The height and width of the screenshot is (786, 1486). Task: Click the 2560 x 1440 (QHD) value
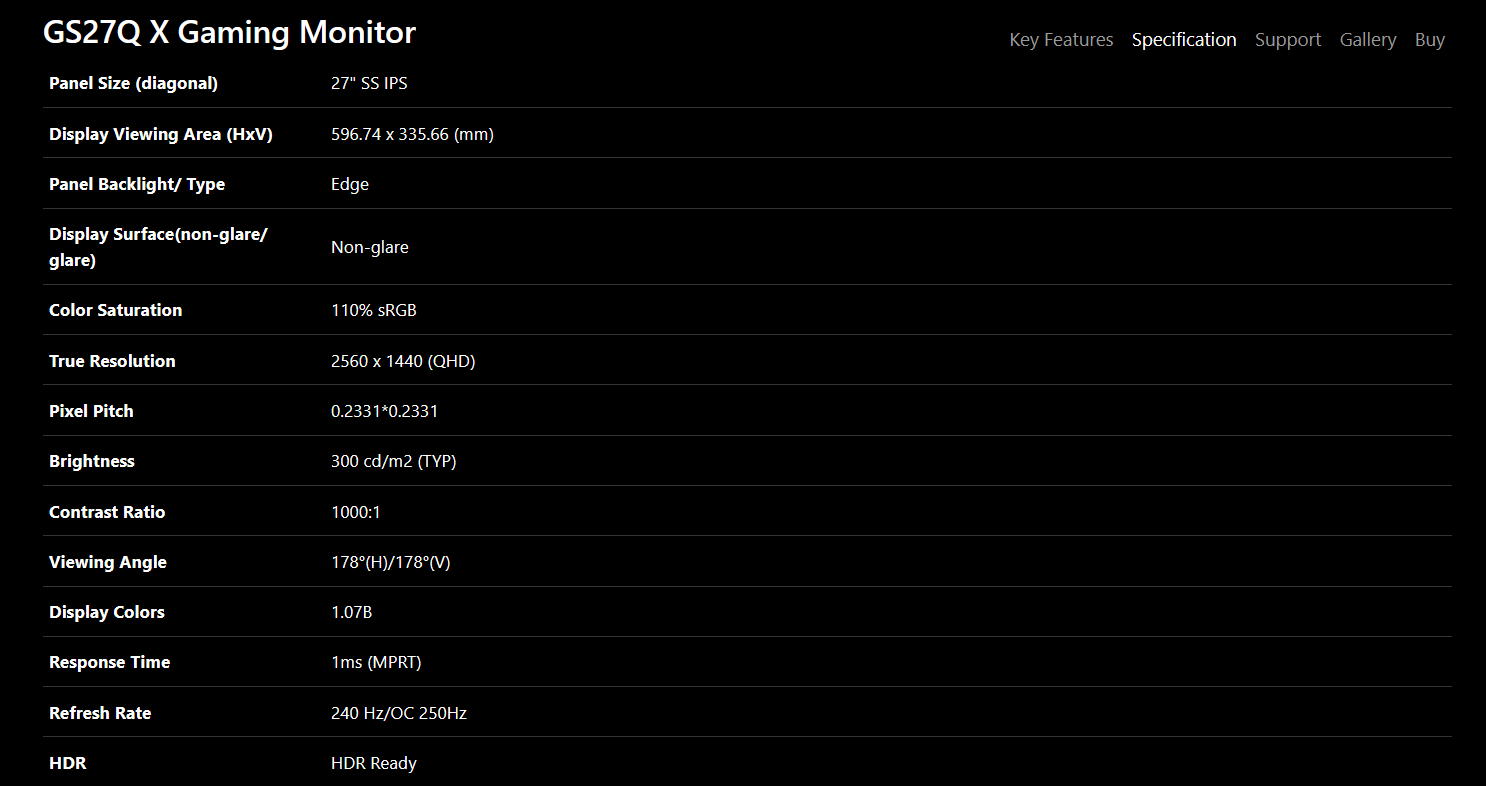pyautogui.click(x=403, y=361)
